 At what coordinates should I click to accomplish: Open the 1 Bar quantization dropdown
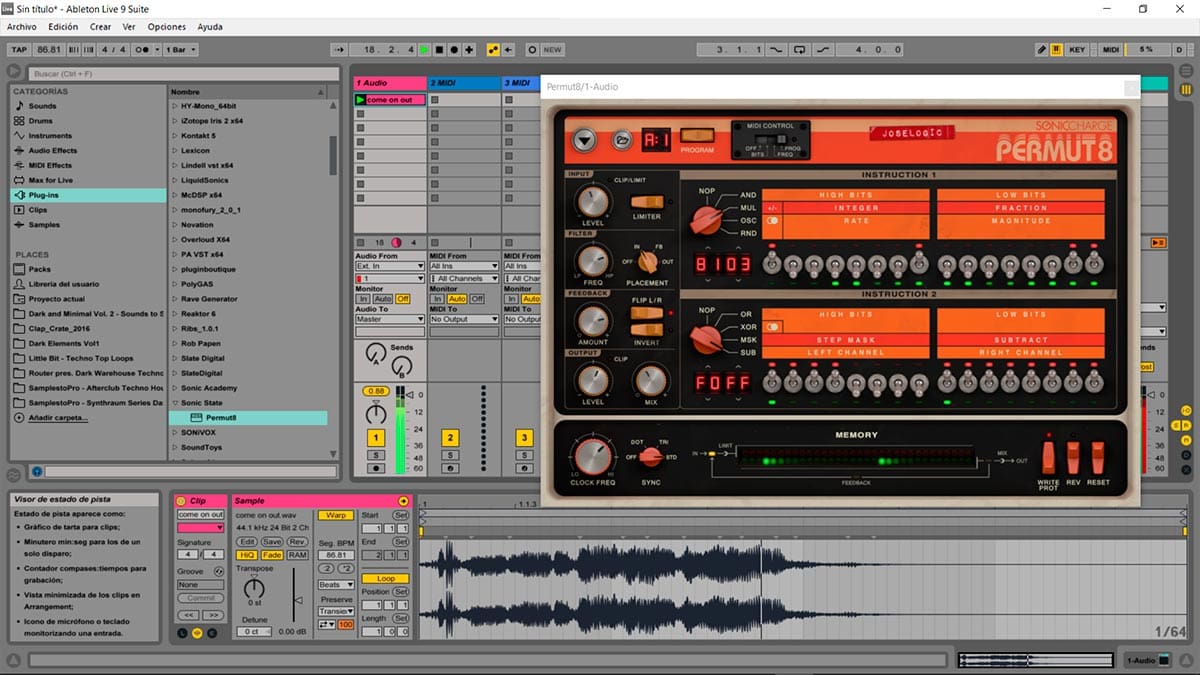click(181, 49)
